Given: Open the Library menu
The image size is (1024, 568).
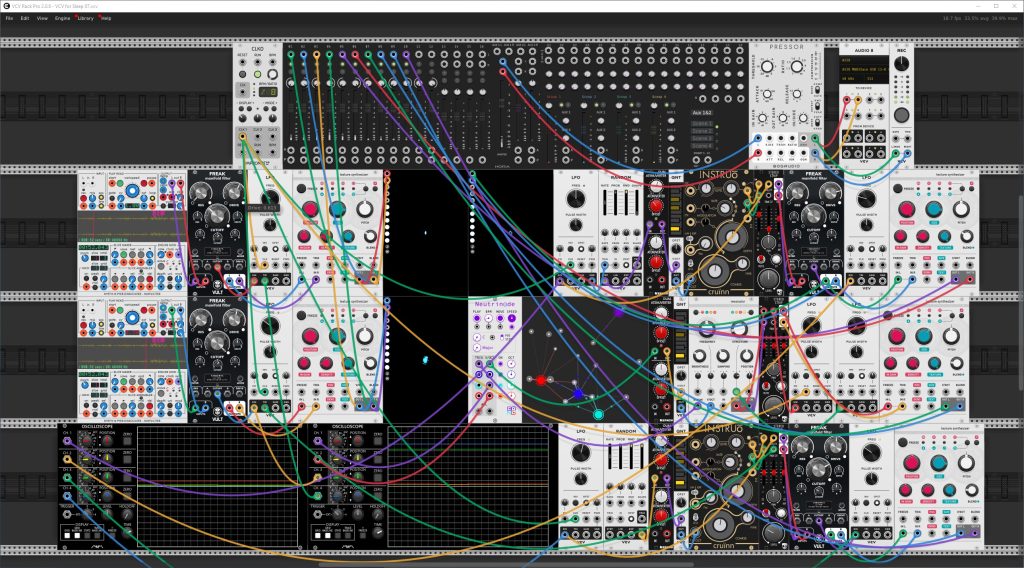Looking at the screenshot, I should point(86,18).
